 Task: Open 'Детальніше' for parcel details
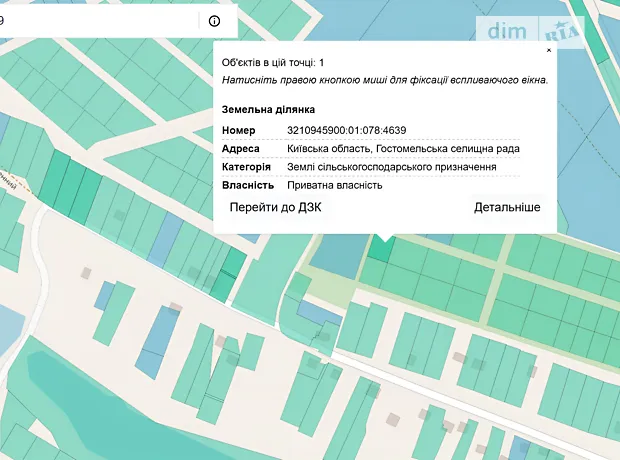pyautogui.click(x=507, y=207)
